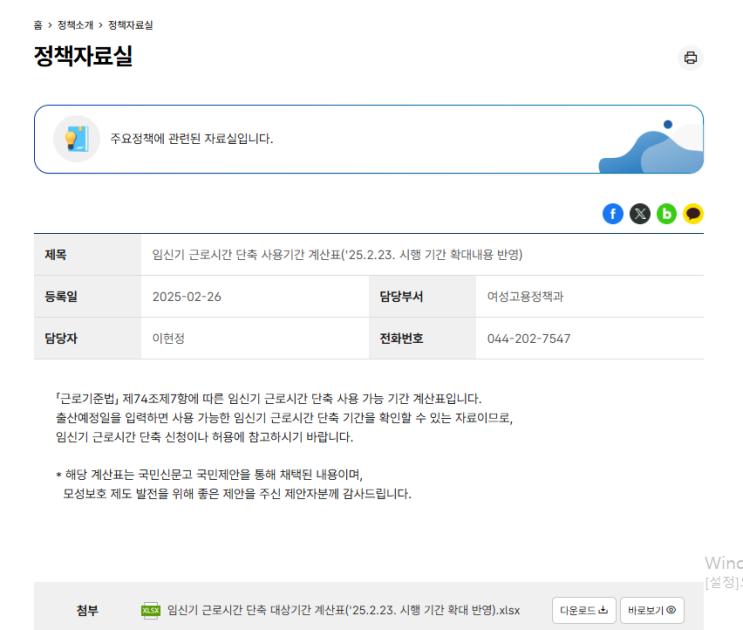Click the line starting 모성보호 제도 발전을 위해
The height and width of the screenshot is (630, 743).
coord(237,494)
